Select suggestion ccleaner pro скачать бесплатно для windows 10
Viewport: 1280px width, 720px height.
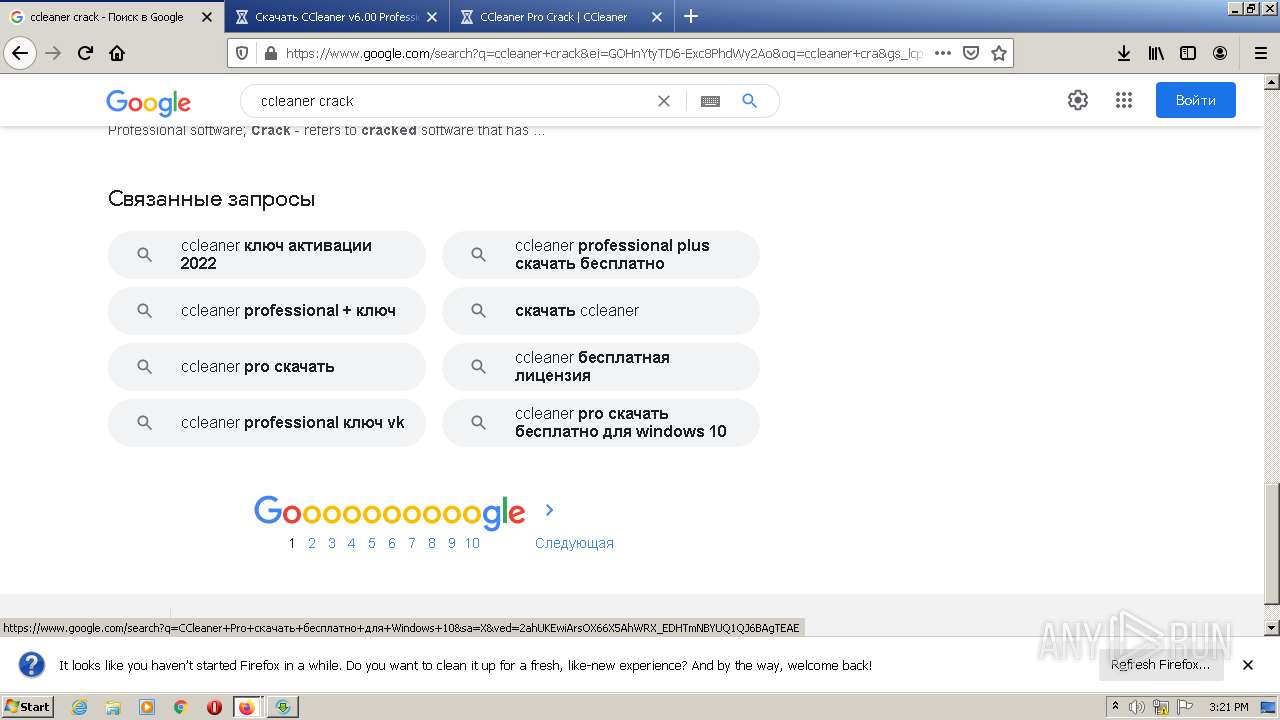(x=601, y=423)
